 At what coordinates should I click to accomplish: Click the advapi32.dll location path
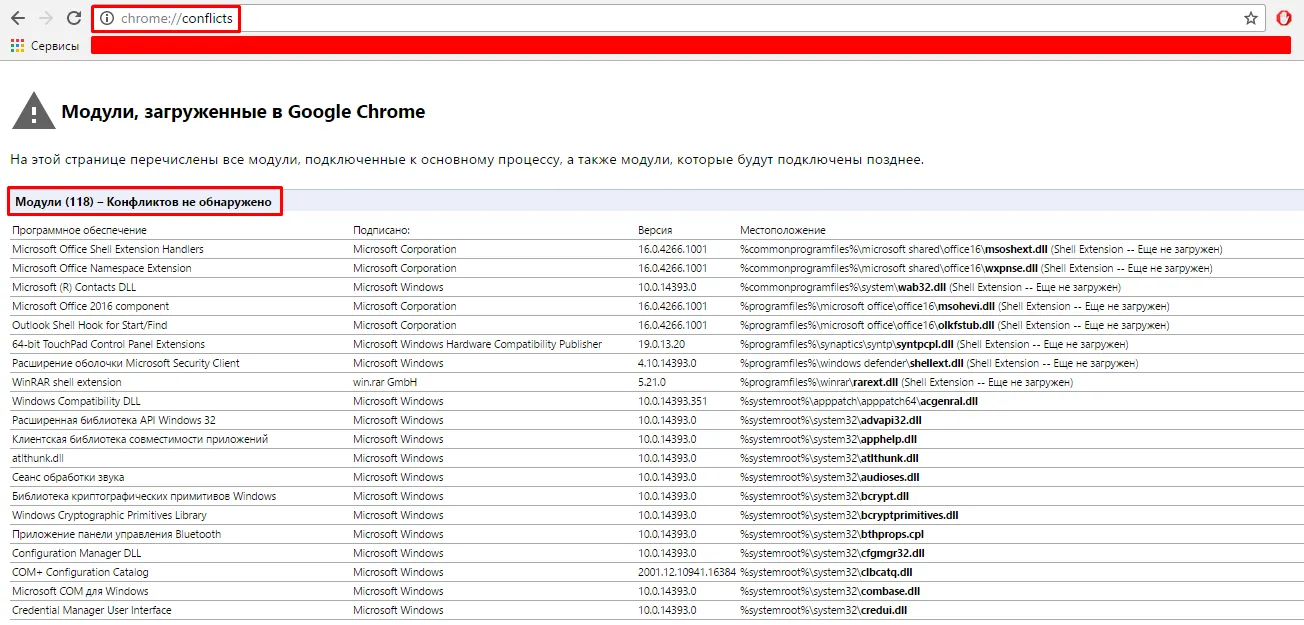pyautogui.click(x=829, y=420)
